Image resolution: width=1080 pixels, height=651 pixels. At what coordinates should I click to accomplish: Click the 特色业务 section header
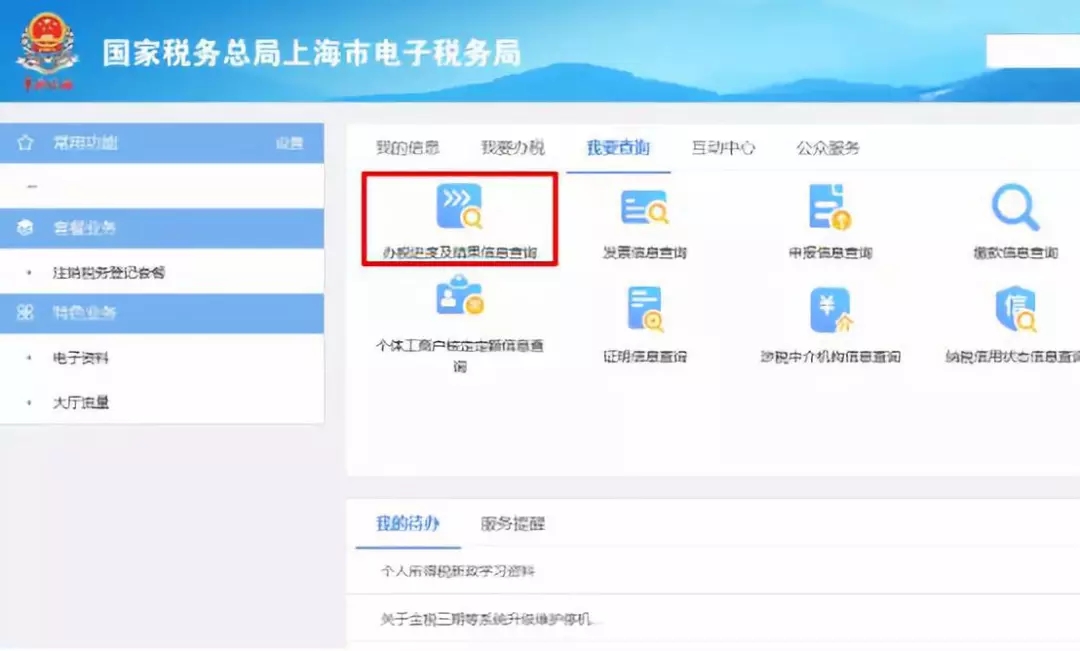162,313
